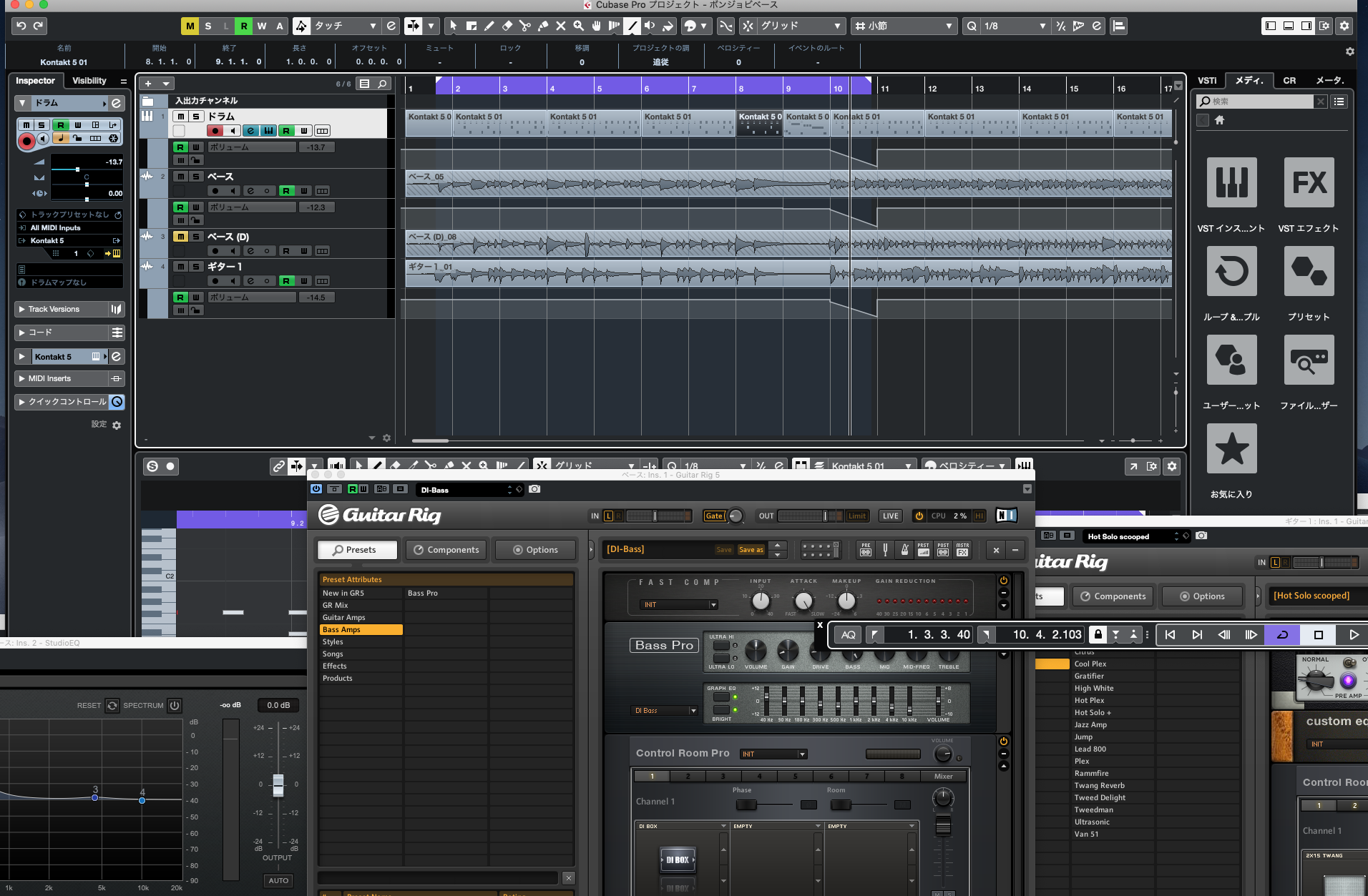Open the DI Bass preset dropdown

click(665, 711)
